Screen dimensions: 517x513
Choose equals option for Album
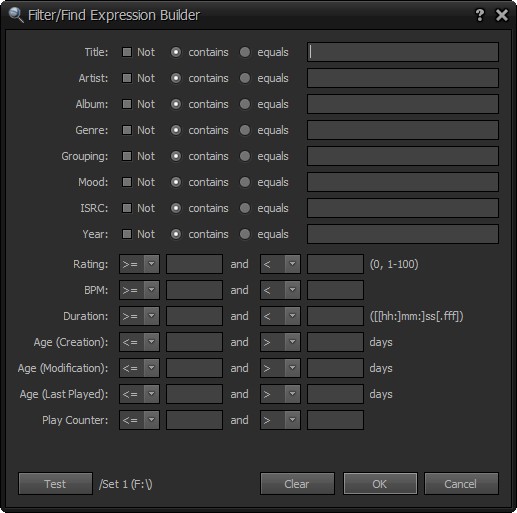coord(245,104)
